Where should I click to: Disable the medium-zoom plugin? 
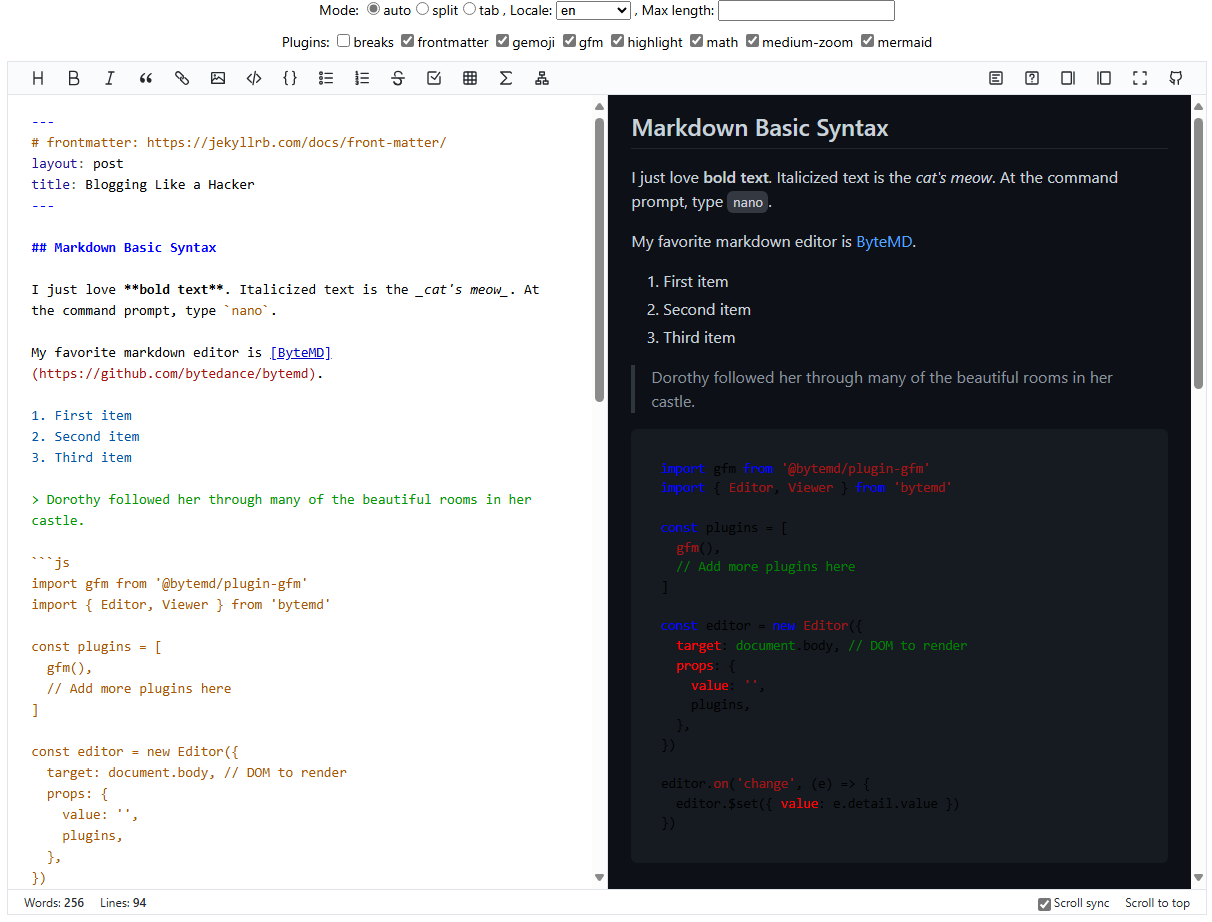tap(752, 41)
